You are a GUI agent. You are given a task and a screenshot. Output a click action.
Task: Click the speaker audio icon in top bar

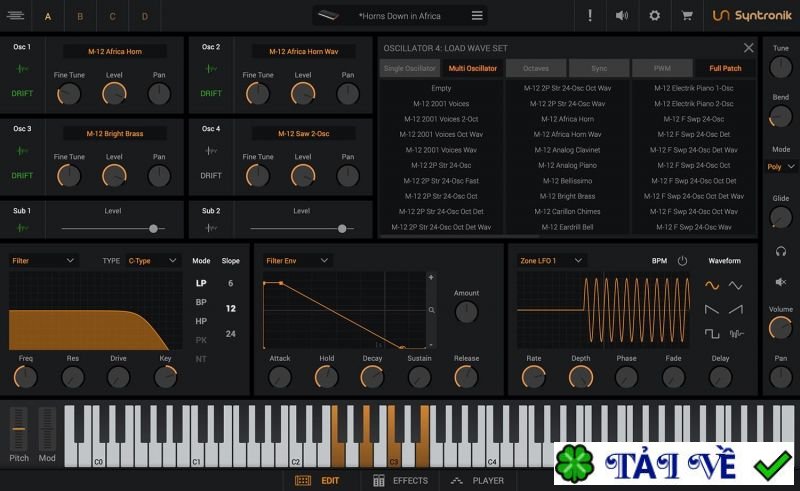click(x=621, y=16)
